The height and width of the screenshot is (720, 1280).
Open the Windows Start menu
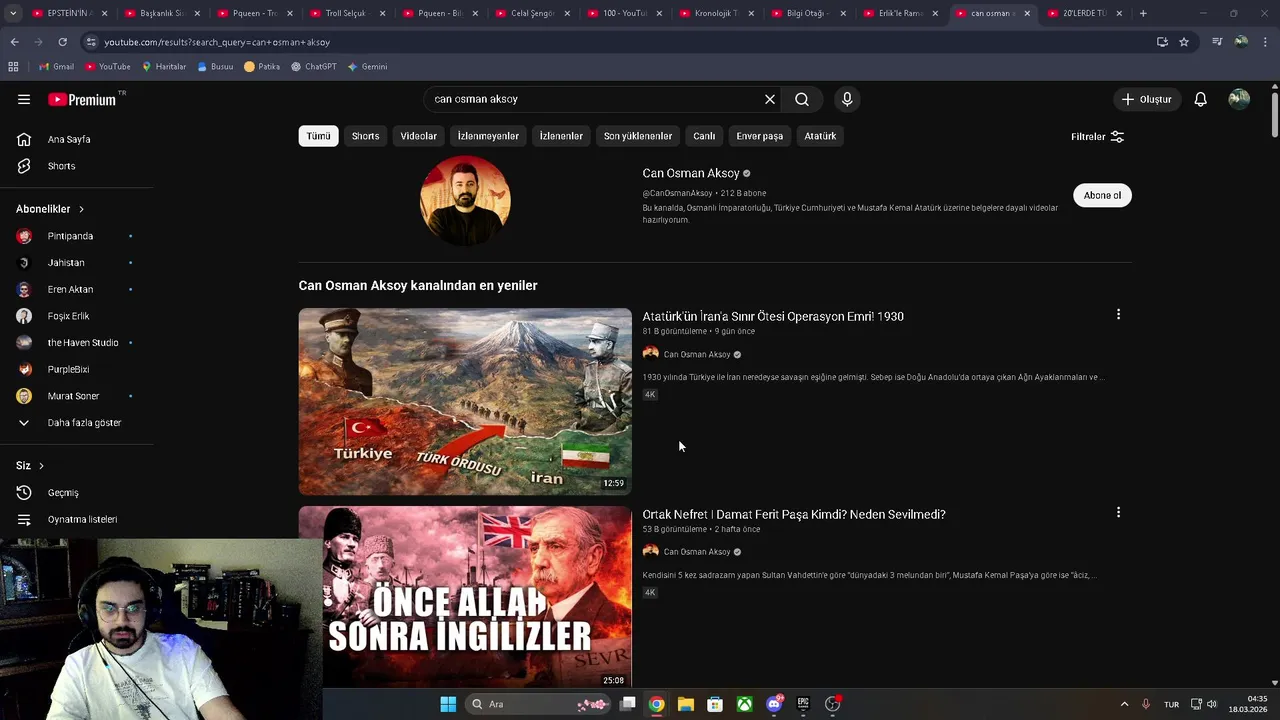tap(448, 704)
